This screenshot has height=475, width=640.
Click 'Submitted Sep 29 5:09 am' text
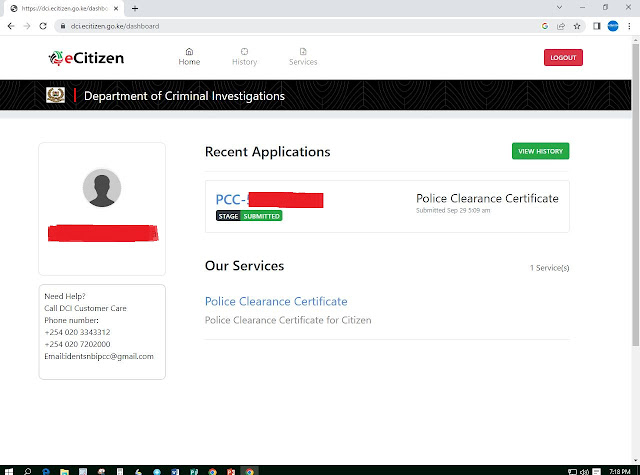point(453,211)
